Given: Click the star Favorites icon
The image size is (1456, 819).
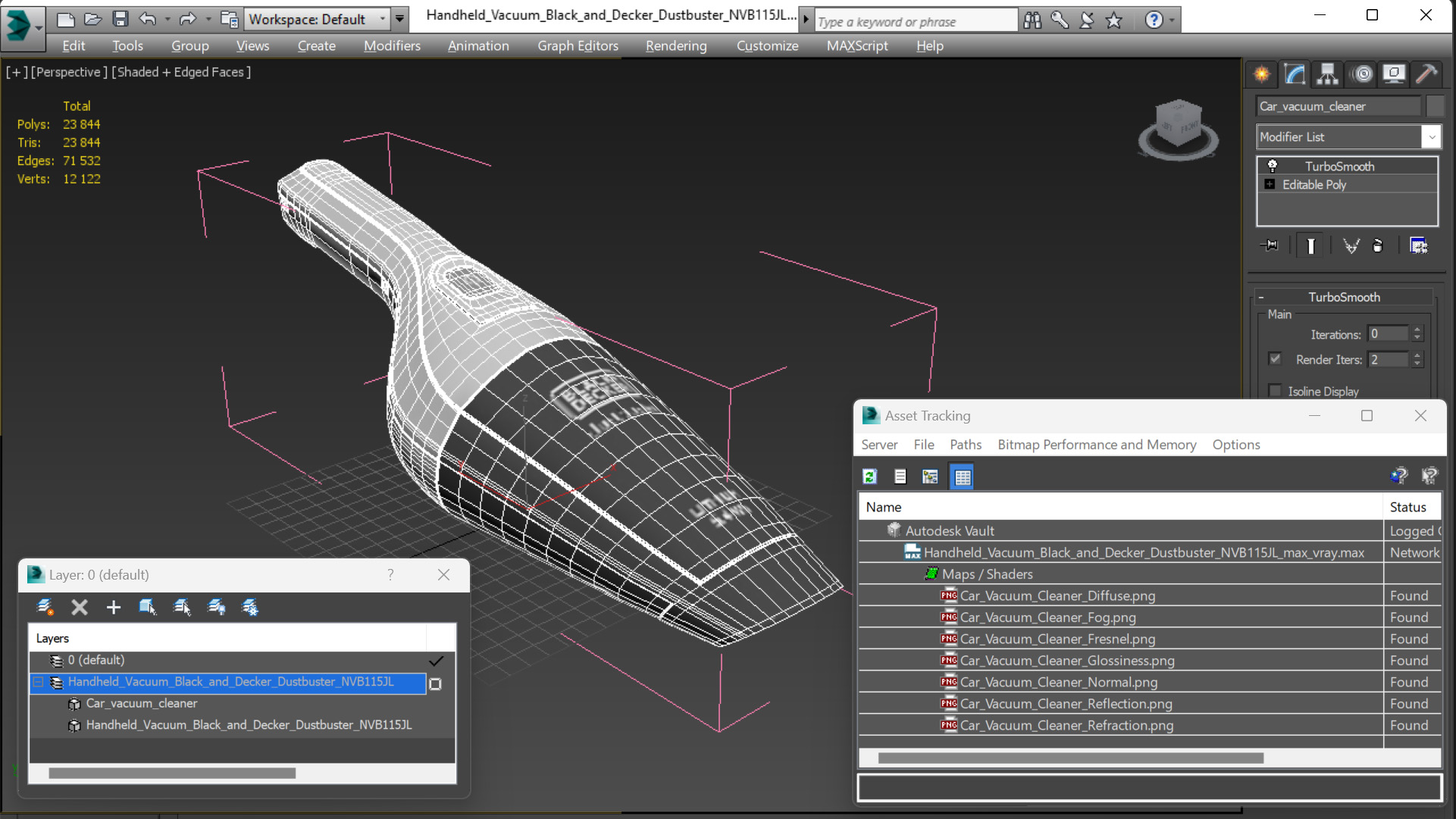Looking at the screenshot, I should pos(1113,20).
